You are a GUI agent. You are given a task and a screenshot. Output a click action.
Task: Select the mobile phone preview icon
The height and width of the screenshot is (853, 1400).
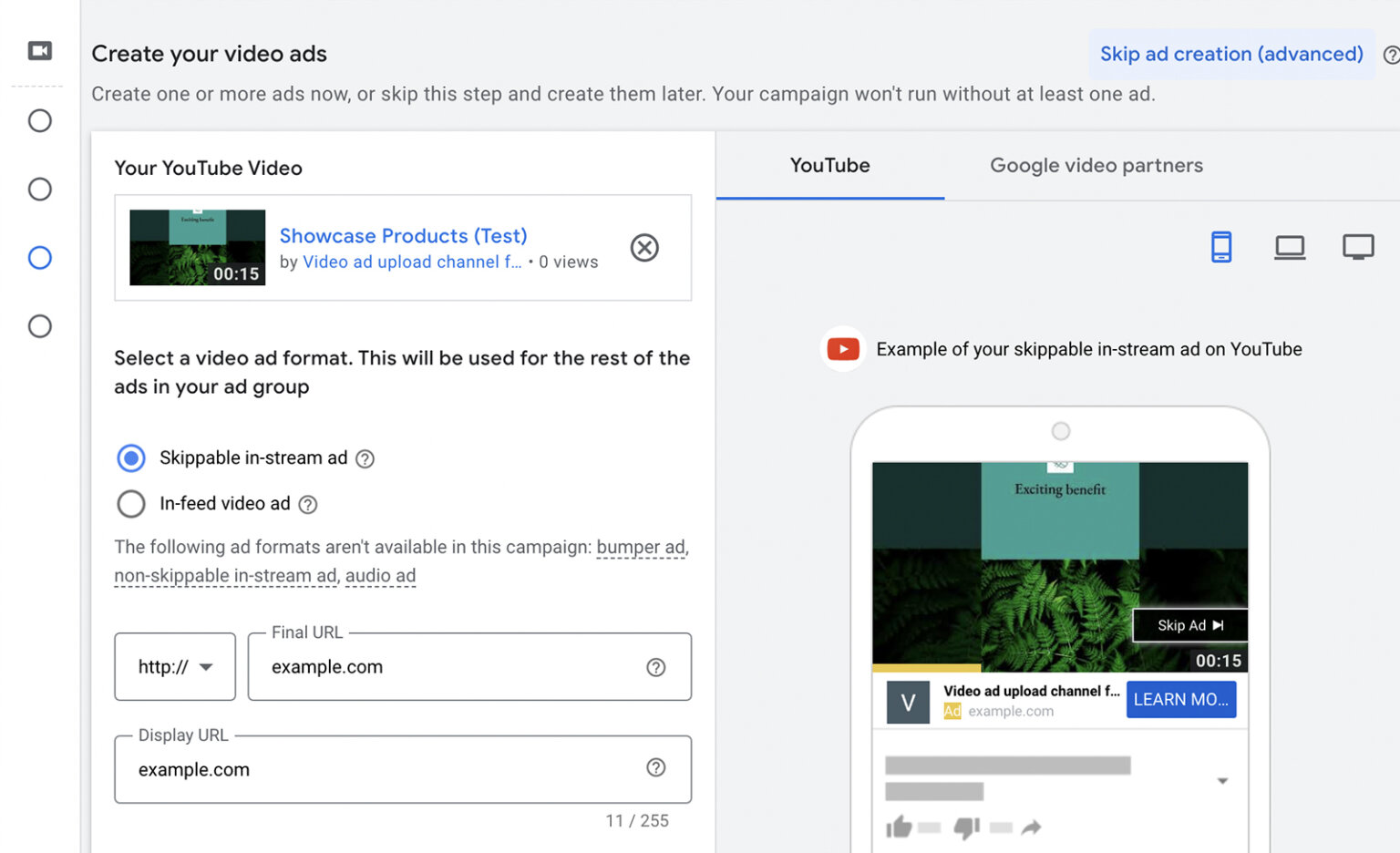1221,246
